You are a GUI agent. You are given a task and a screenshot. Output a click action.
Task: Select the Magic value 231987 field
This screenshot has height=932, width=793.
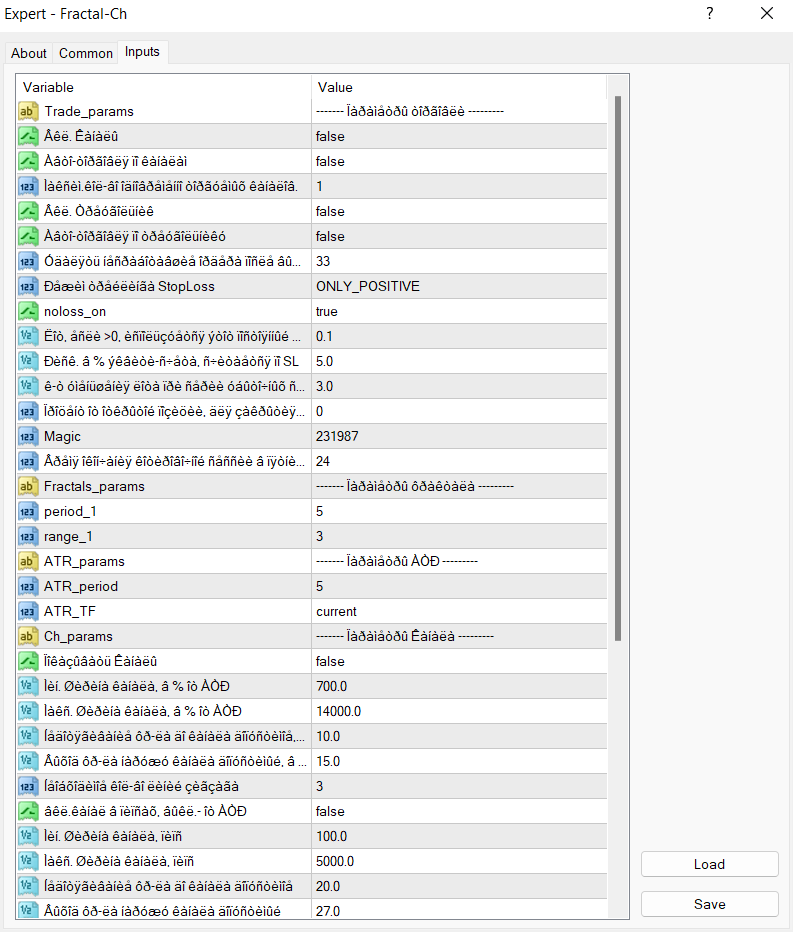click(460, 436)
